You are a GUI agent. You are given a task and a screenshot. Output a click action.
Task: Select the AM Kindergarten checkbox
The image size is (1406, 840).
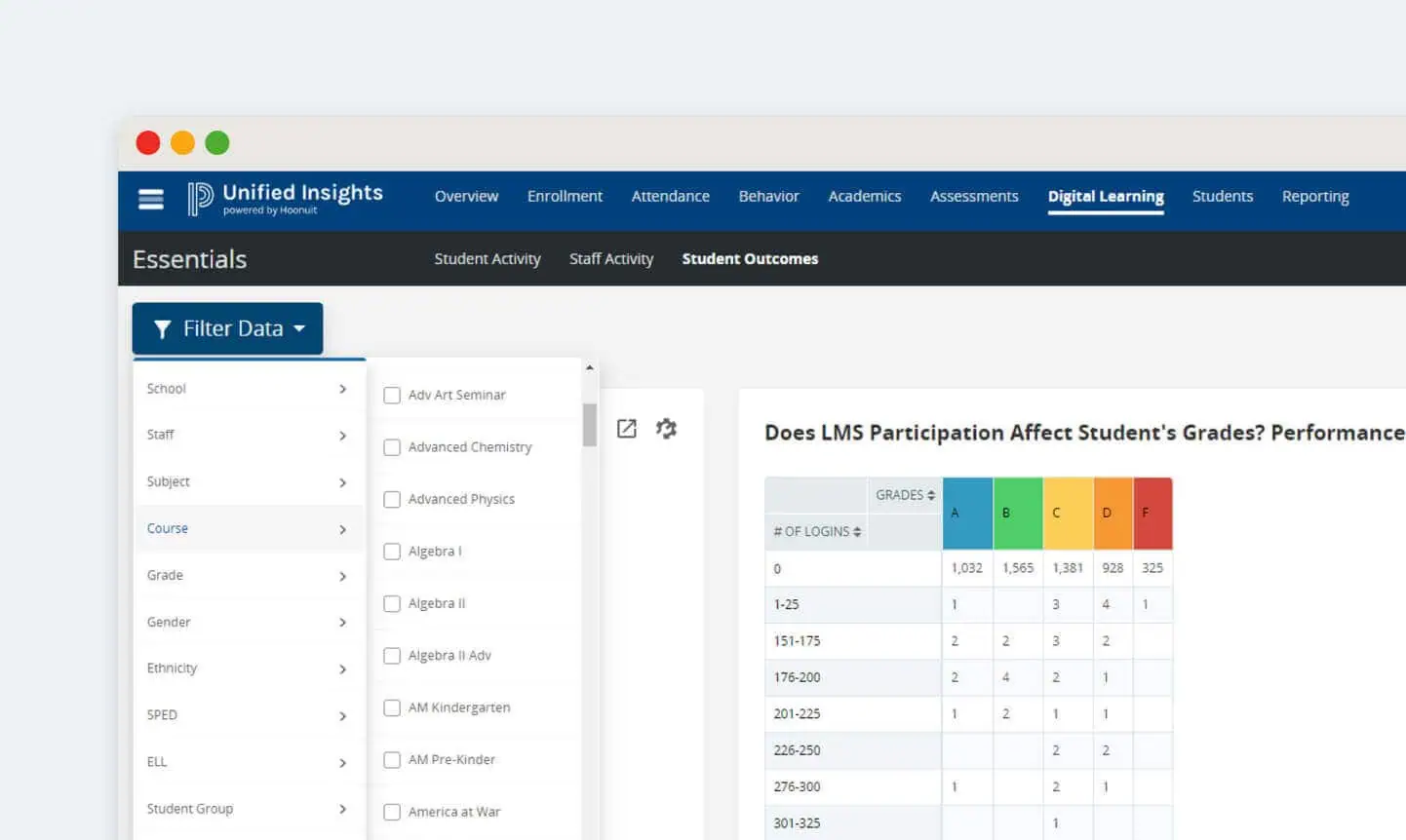391,707
